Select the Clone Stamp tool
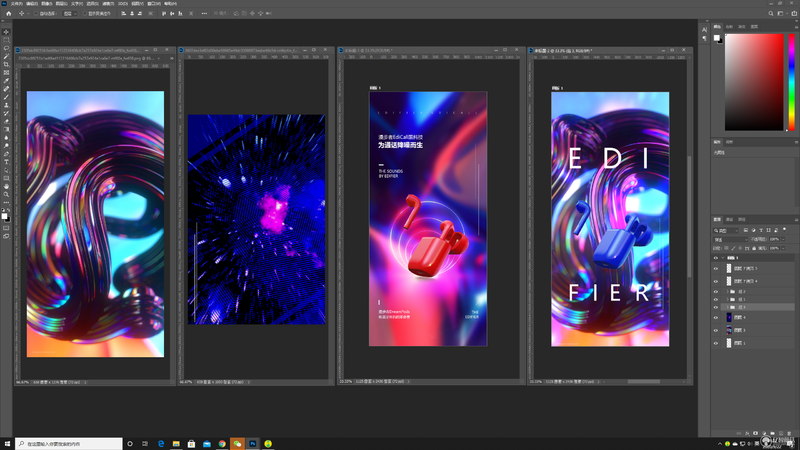 coord(6,105)
